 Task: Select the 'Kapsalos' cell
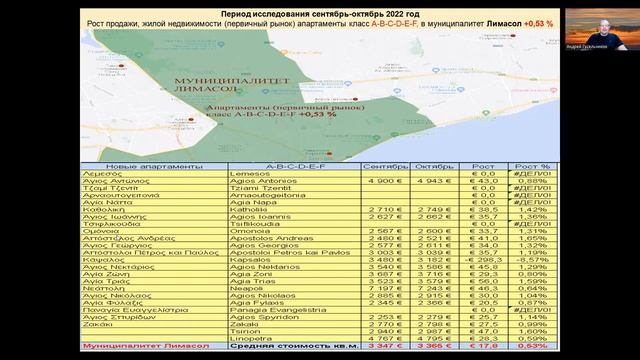click(295, 260)
